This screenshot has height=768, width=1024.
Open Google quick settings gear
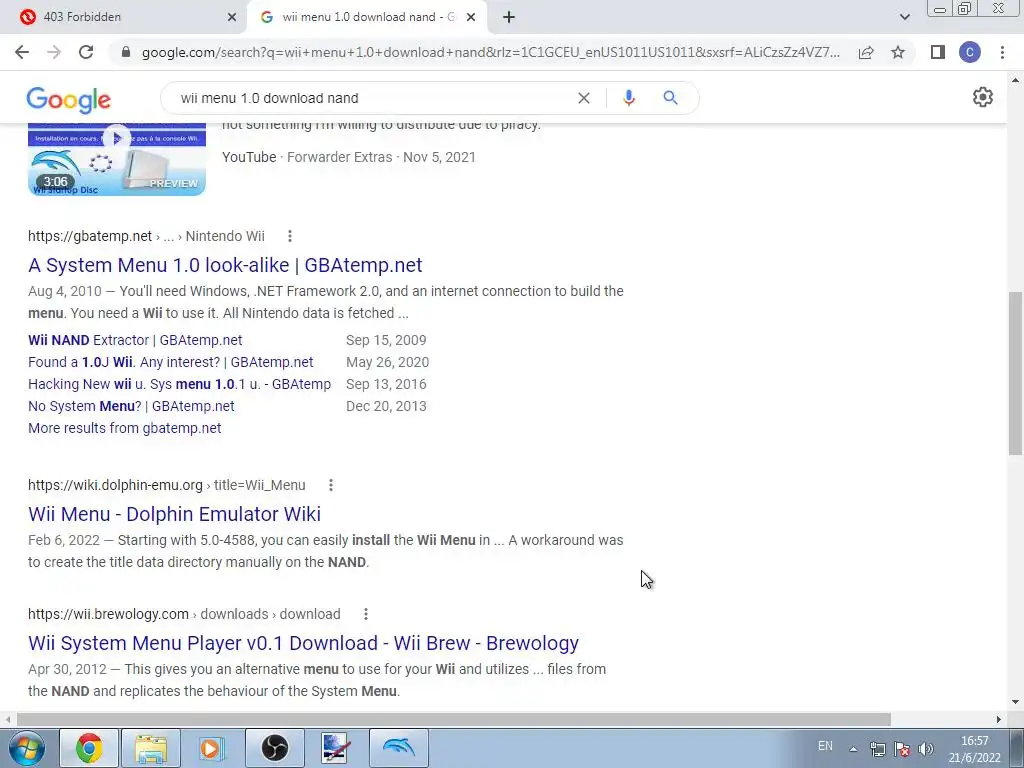pos(983,97)
